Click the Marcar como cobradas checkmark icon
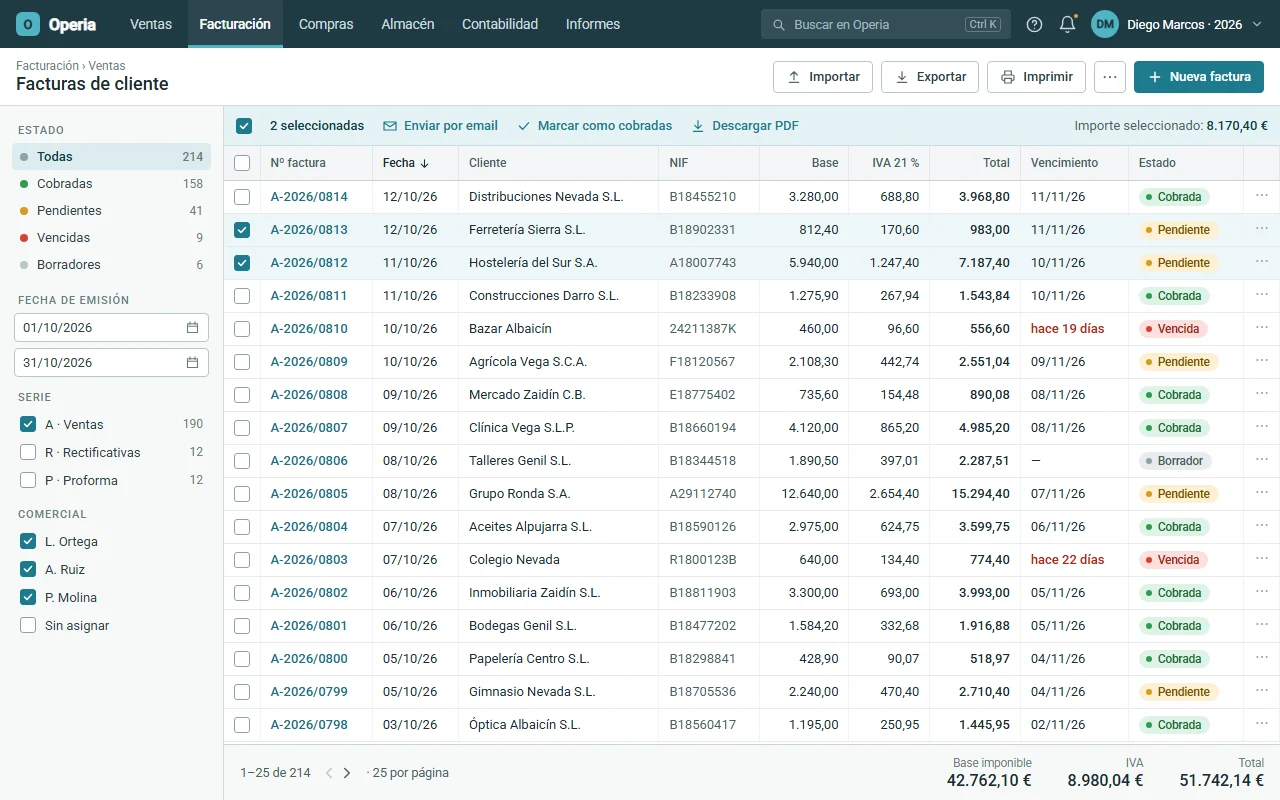This screenshot has width=1280, height=800. 524,126
